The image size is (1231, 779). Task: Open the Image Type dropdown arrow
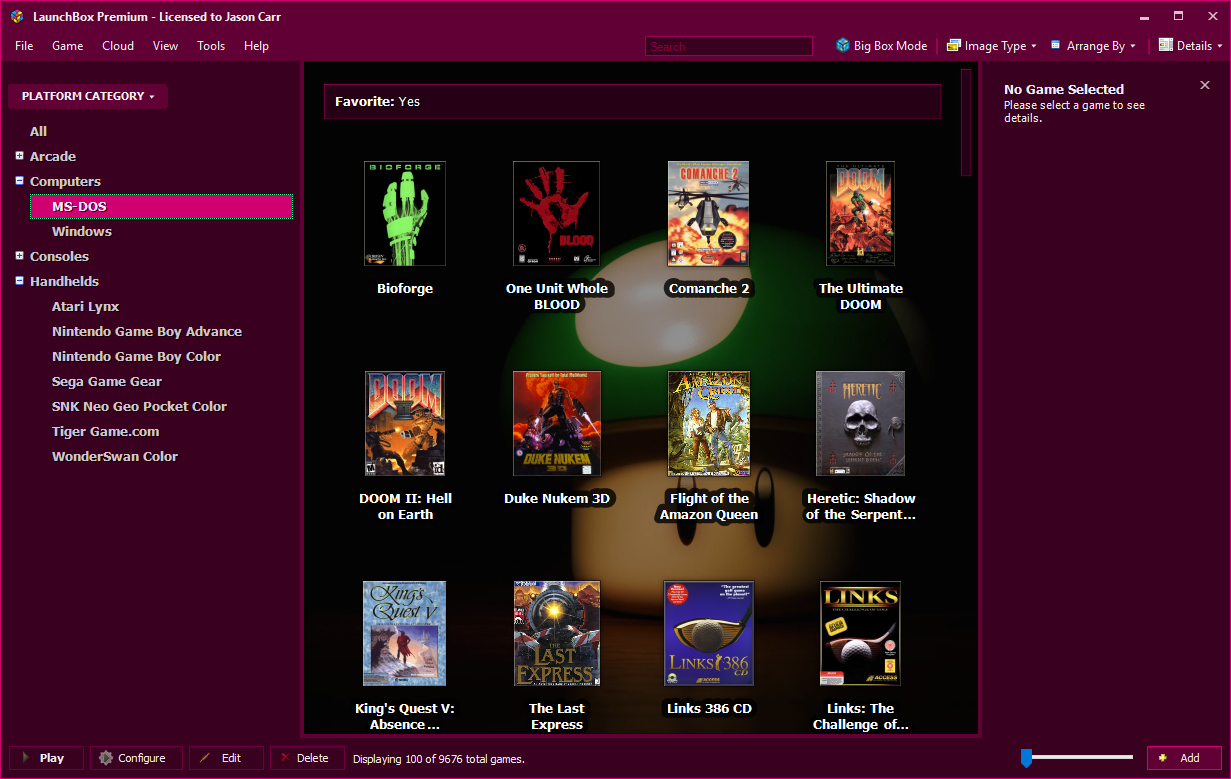(x=1034, y=46)
